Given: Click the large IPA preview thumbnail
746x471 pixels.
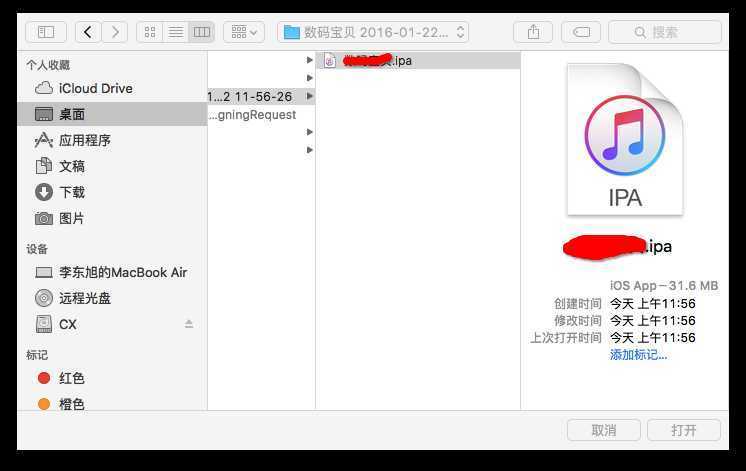Looking at the screenshot, I should (x=625, y=140).
